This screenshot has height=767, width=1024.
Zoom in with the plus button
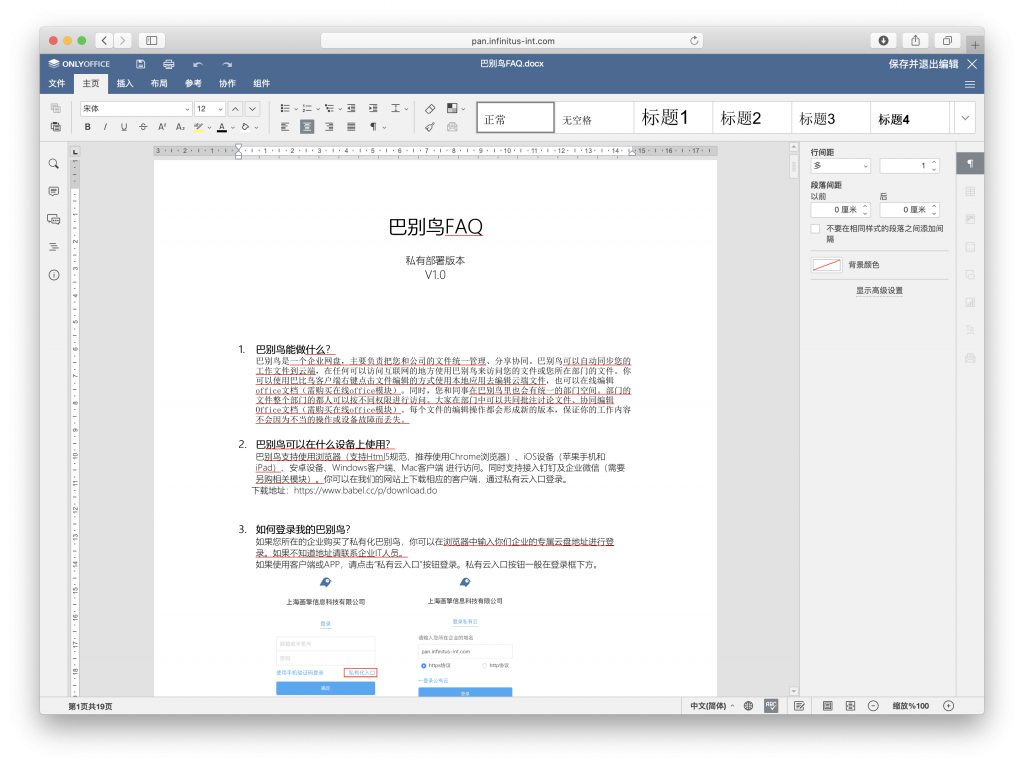point(949,706)
